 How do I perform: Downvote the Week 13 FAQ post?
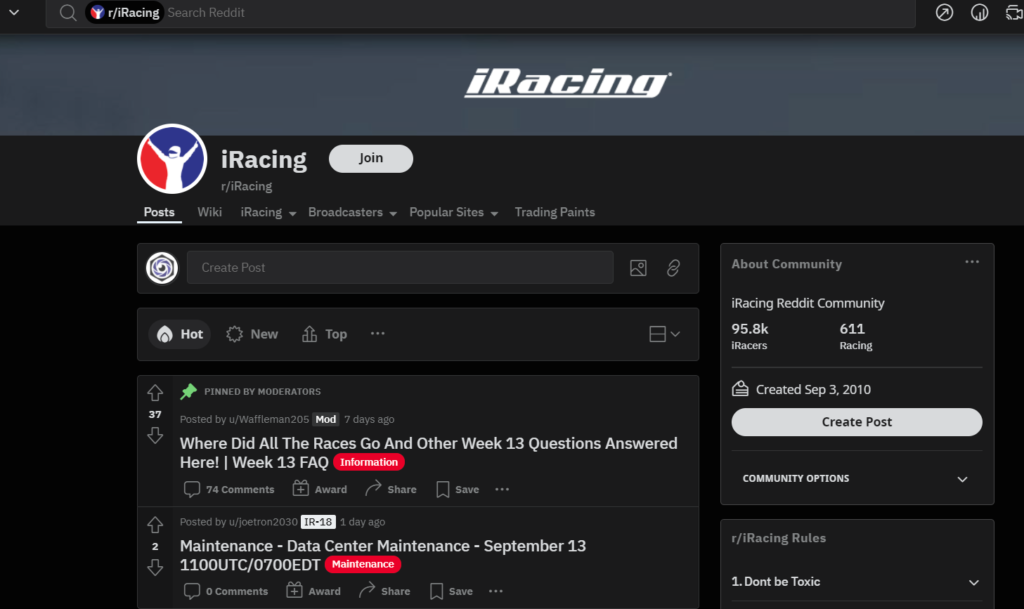coord(155,435)
